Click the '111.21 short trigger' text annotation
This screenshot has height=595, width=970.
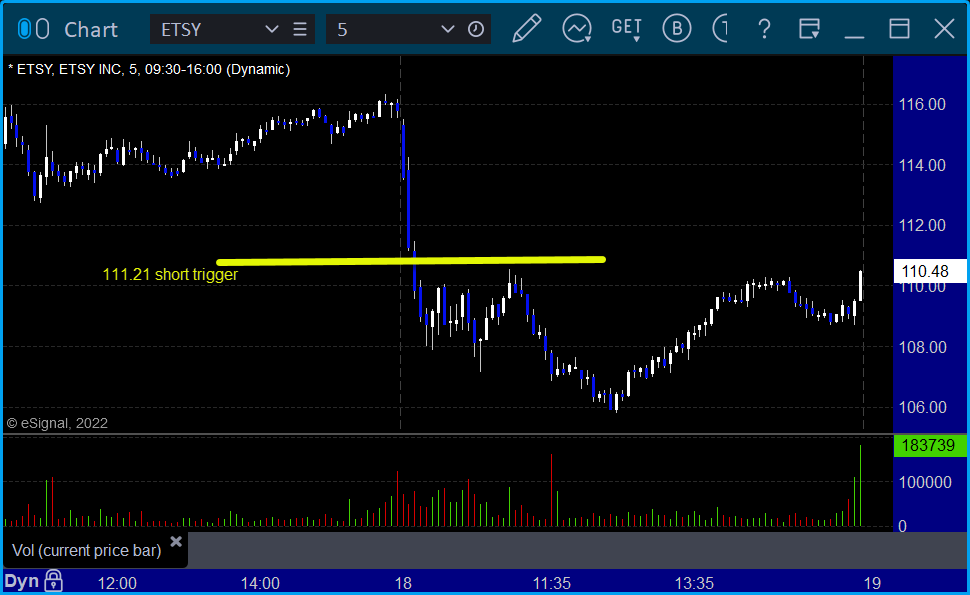point(170,275)
